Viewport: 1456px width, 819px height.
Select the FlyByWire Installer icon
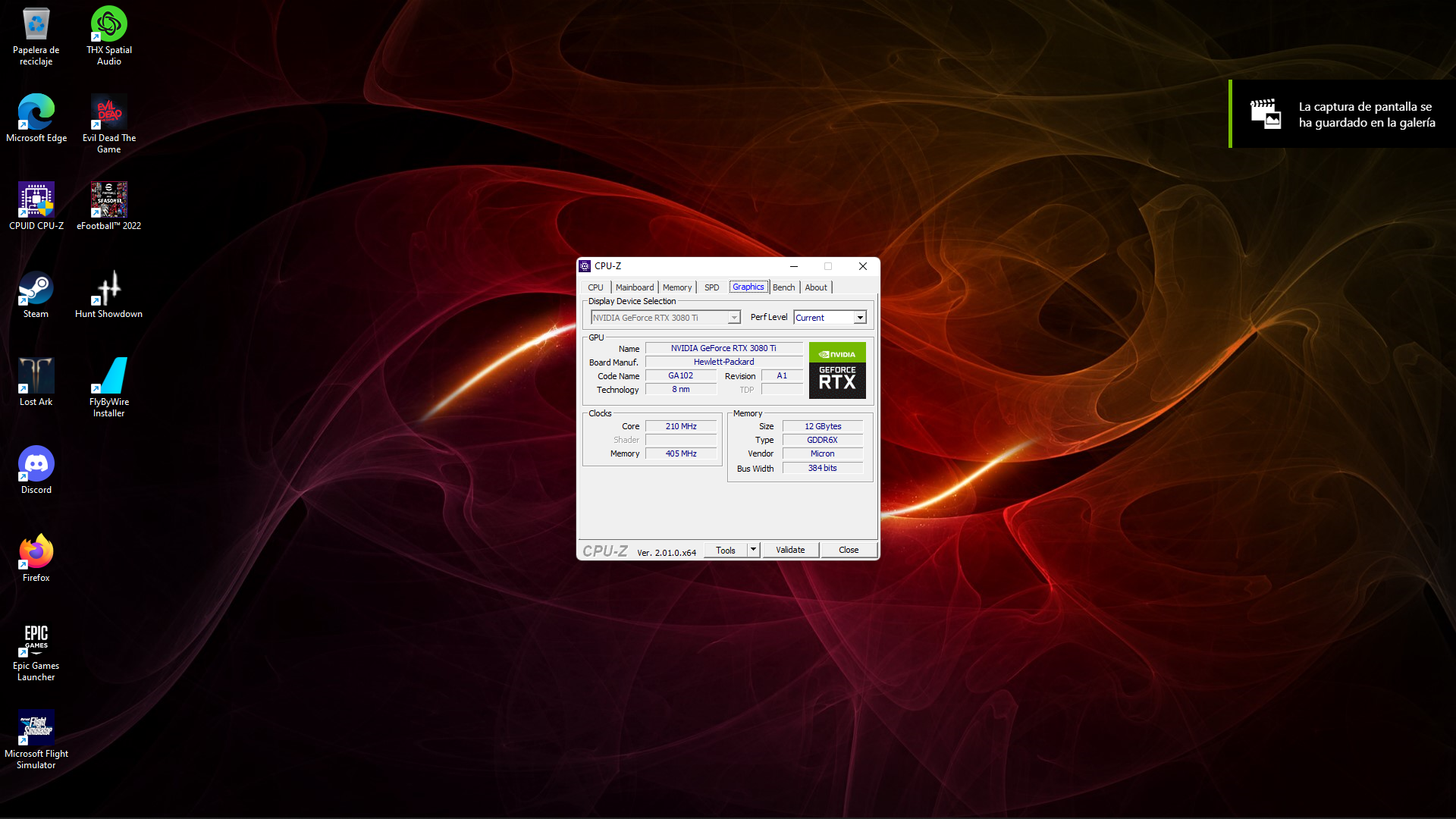pos(108,377)
